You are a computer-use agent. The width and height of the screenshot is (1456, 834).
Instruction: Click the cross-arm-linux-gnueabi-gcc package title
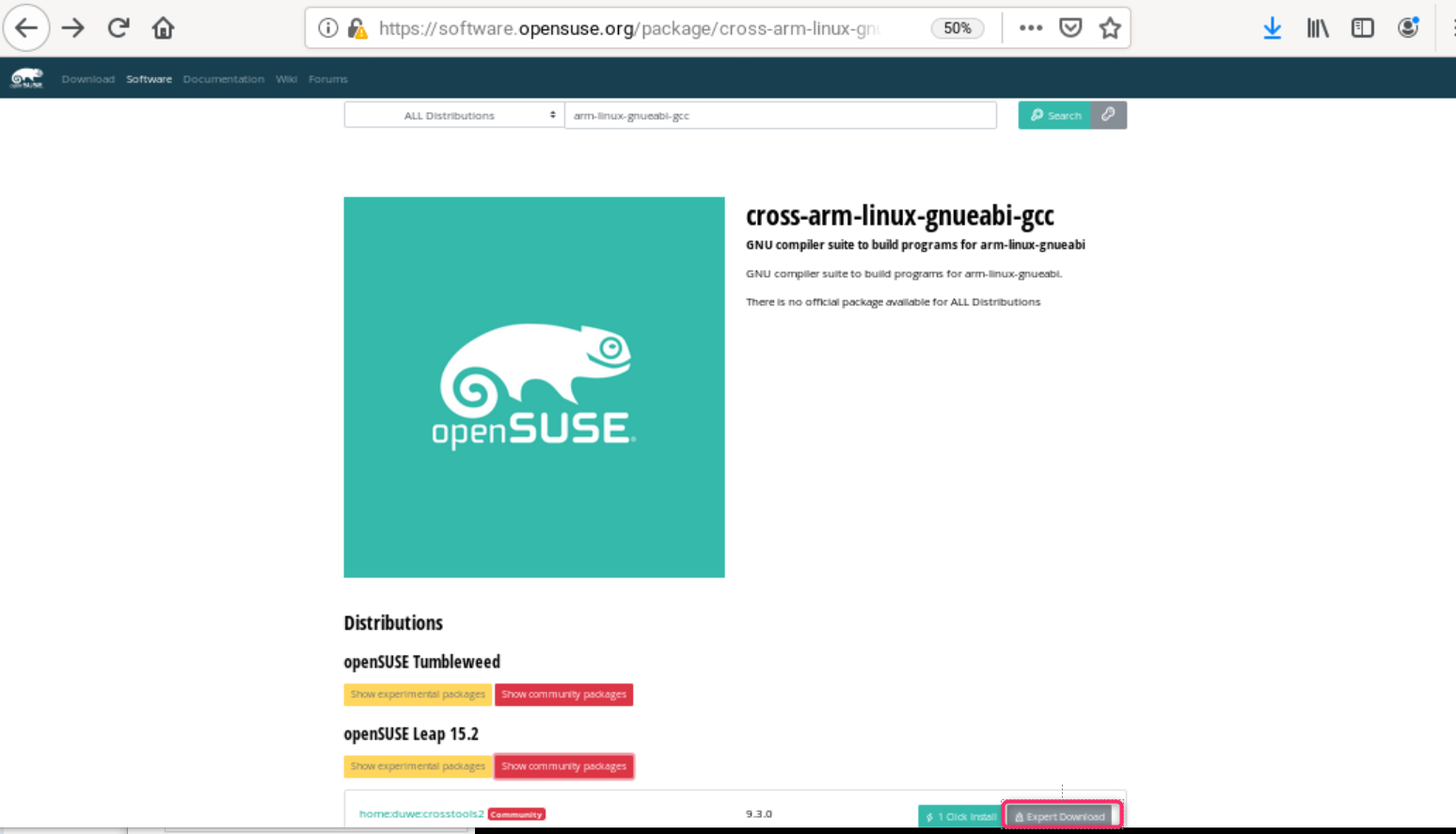900,215
